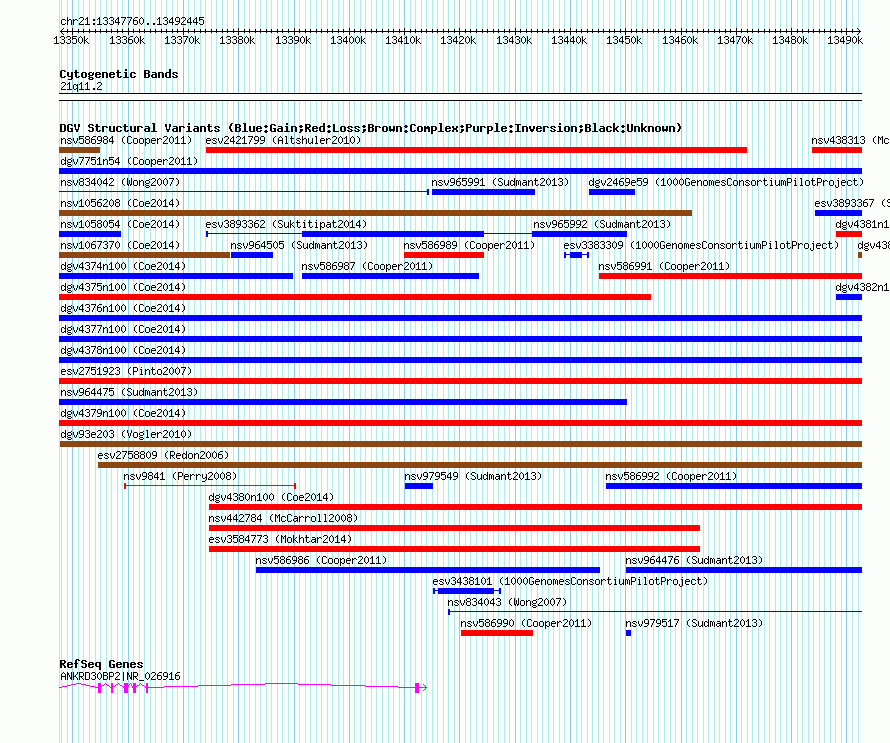Click the nsv586984 (Cooper2011) variant label
This screenshot has width=890, height=743.
pyautogui.click(x=126, y=140)
